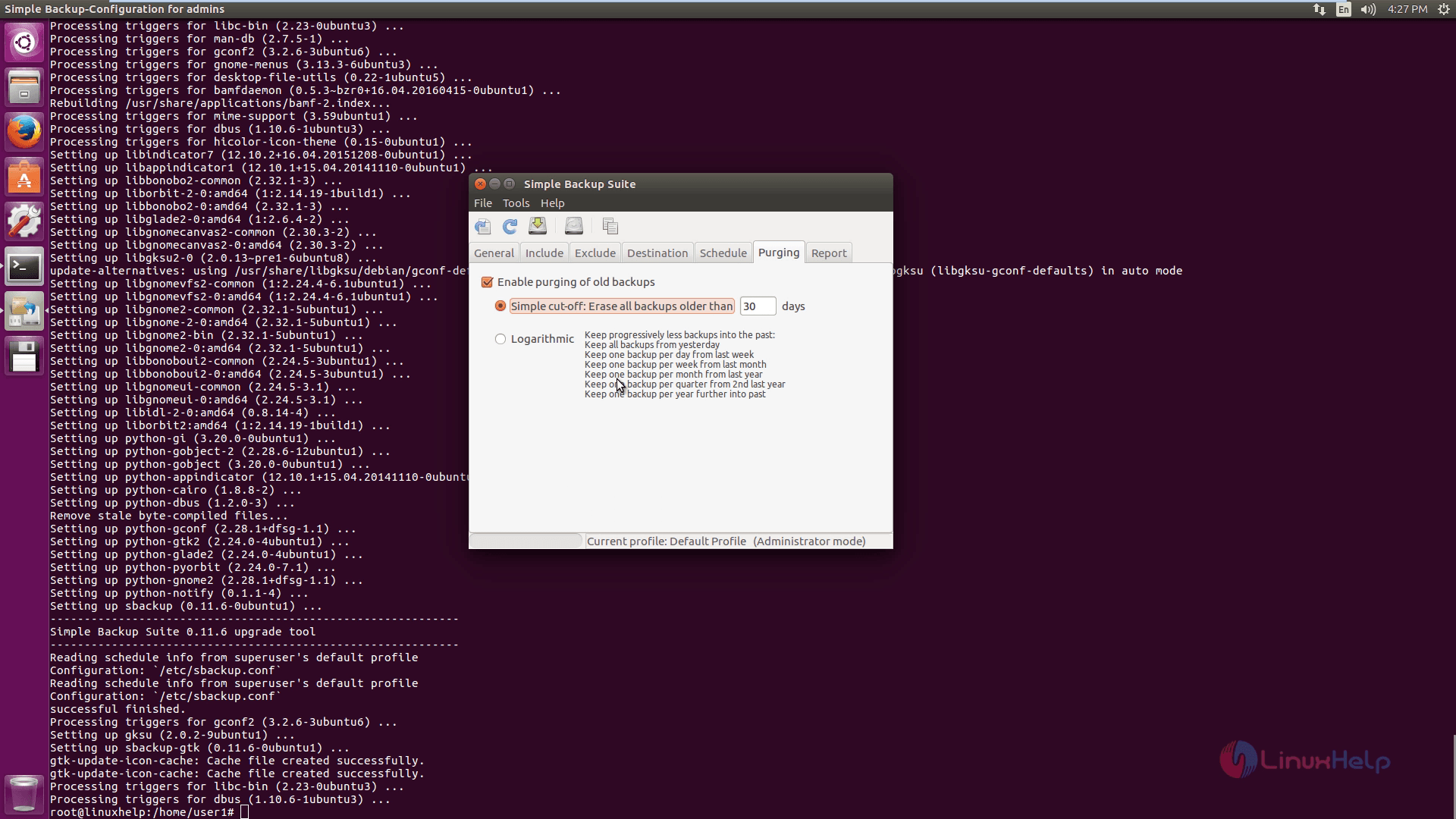
Task: Select the Logarithmic radio button
Action: pos(500,338)
